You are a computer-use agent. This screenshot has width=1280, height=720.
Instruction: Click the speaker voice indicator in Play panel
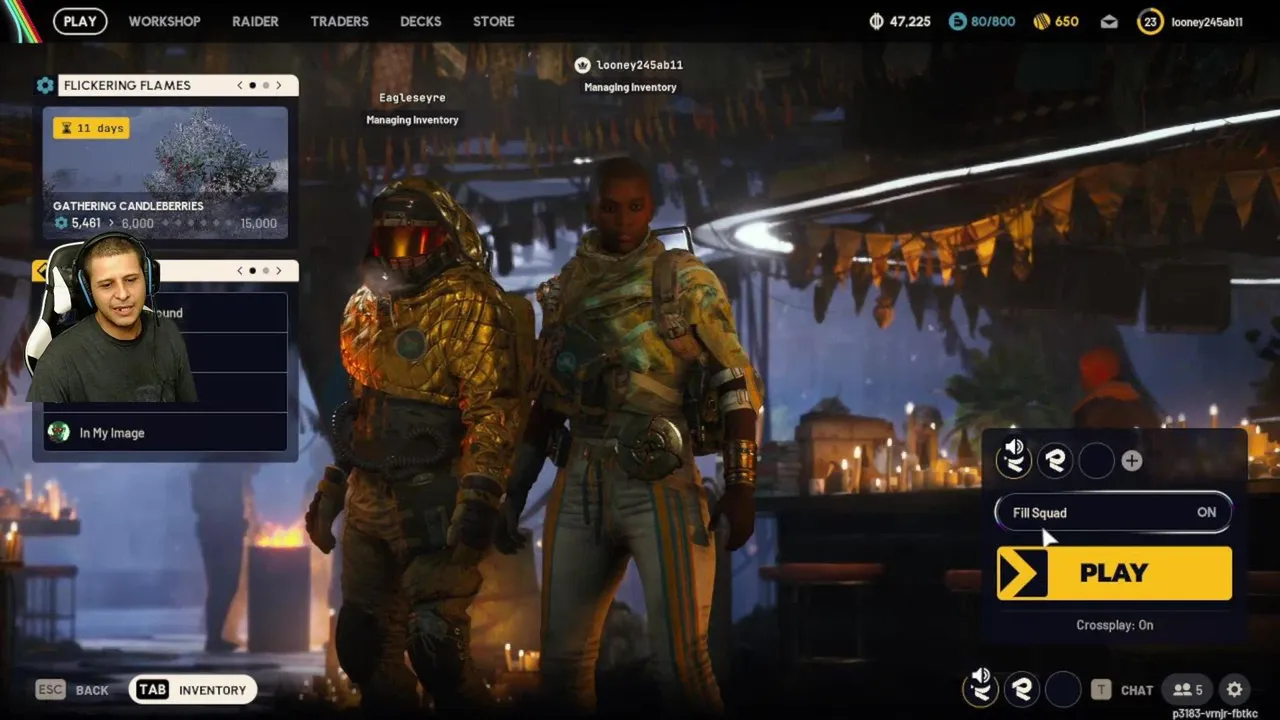click(x=1015, y=447)
